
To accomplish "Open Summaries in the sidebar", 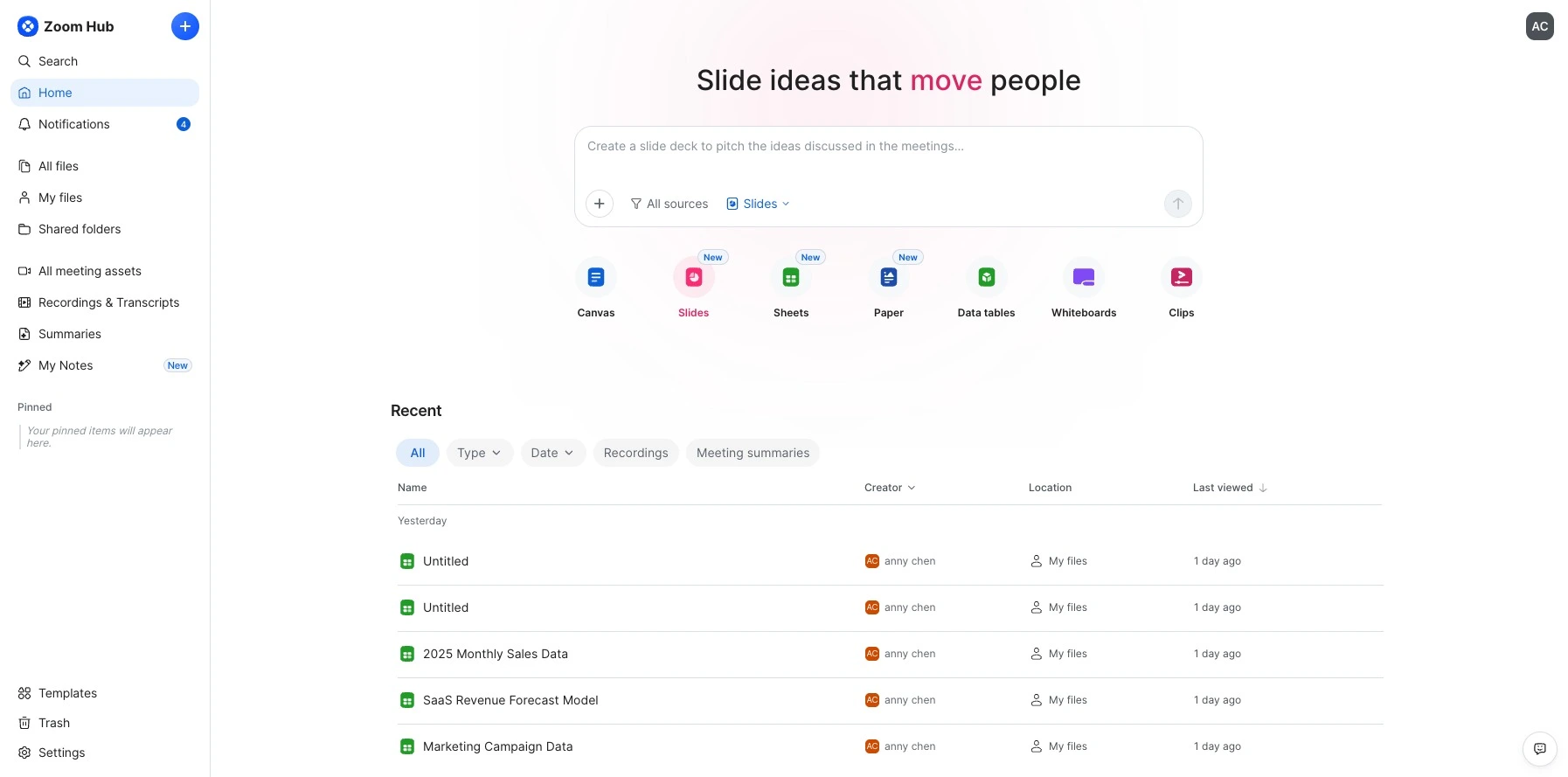I will 105,334.
